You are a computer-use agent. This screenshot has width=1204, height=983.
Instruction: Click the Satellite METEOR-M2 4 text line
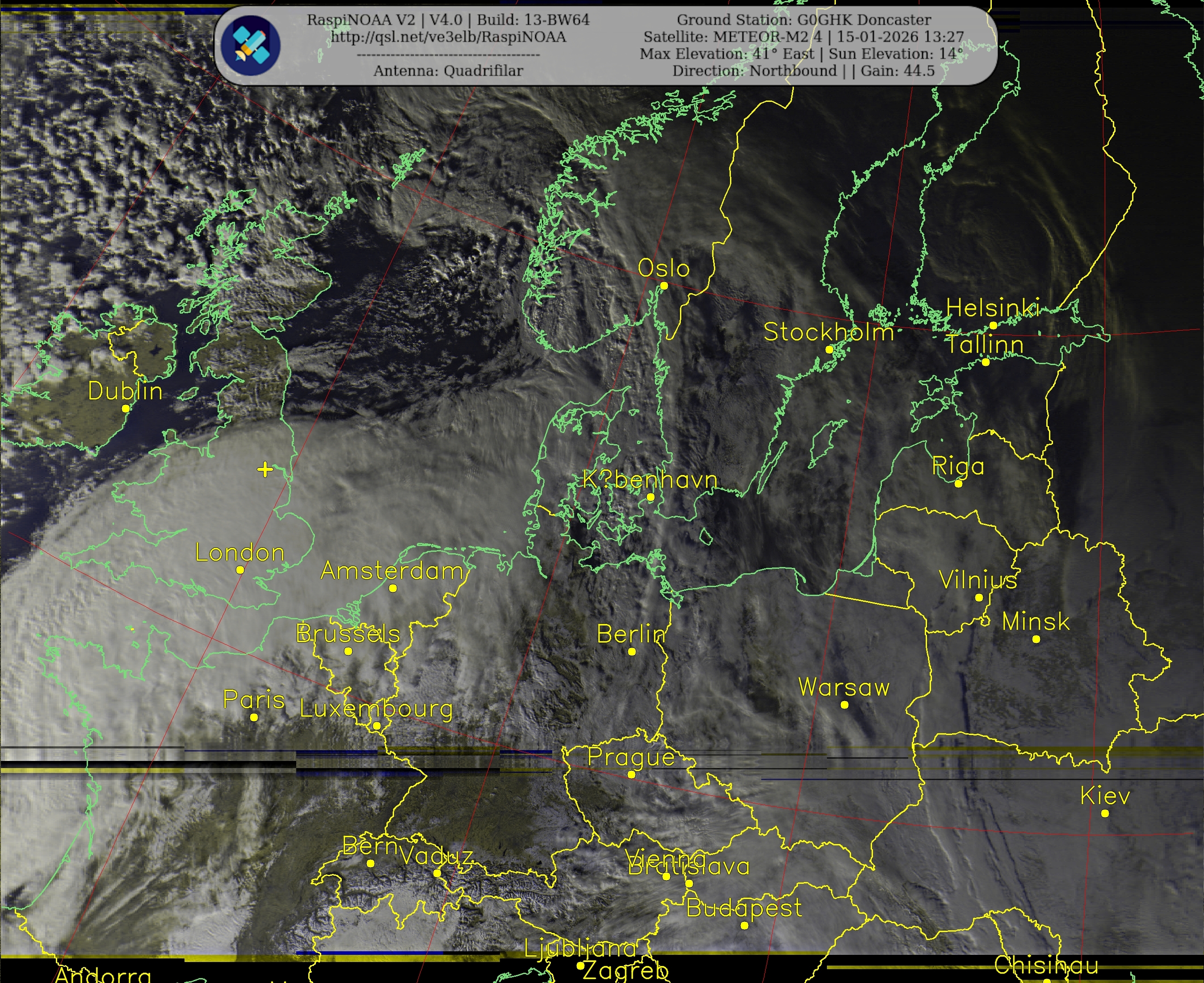(x=804, y=37)
